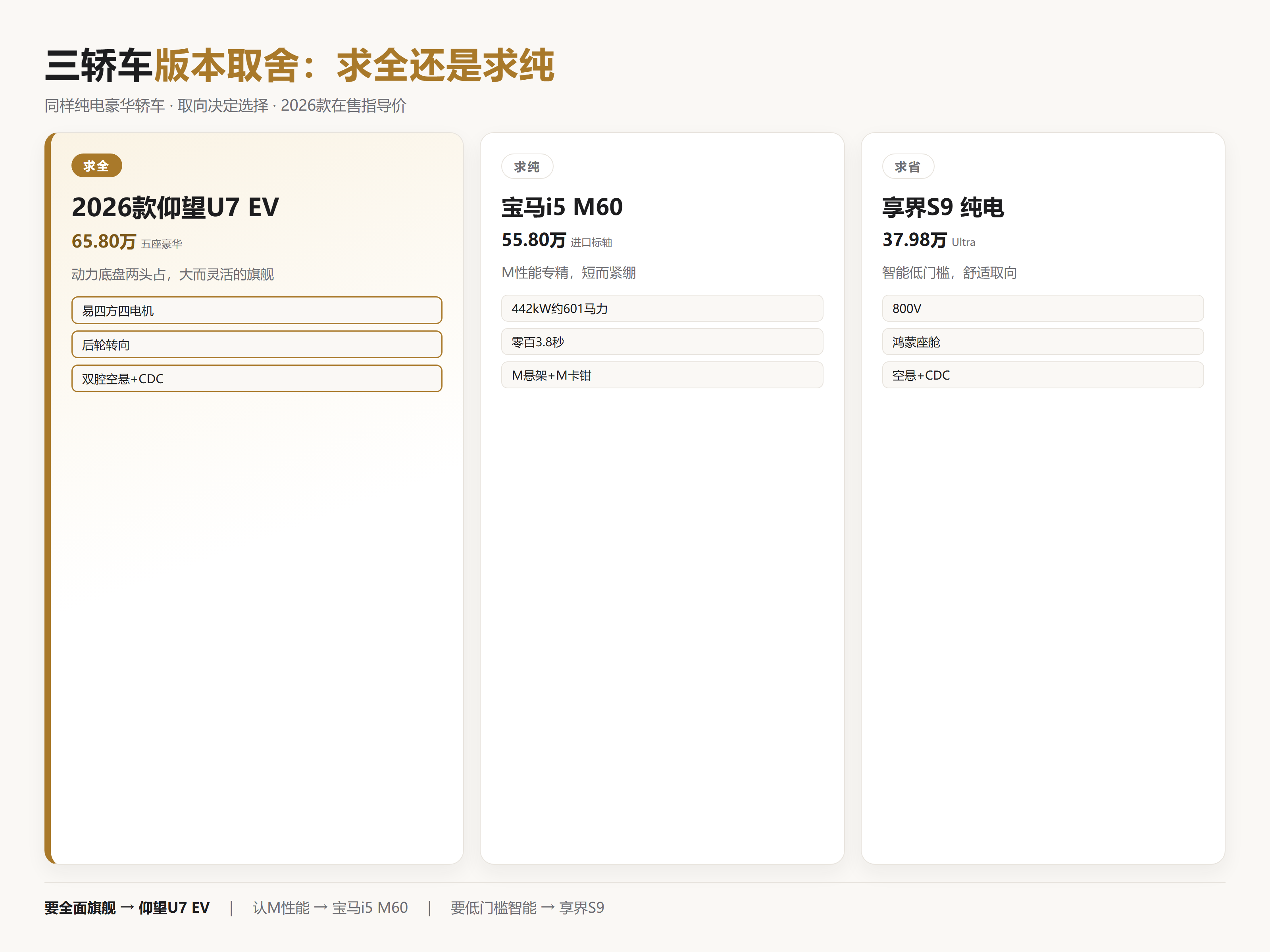1270x952 pixels.
Task: Click the 求全 badge
Action: 96,166
